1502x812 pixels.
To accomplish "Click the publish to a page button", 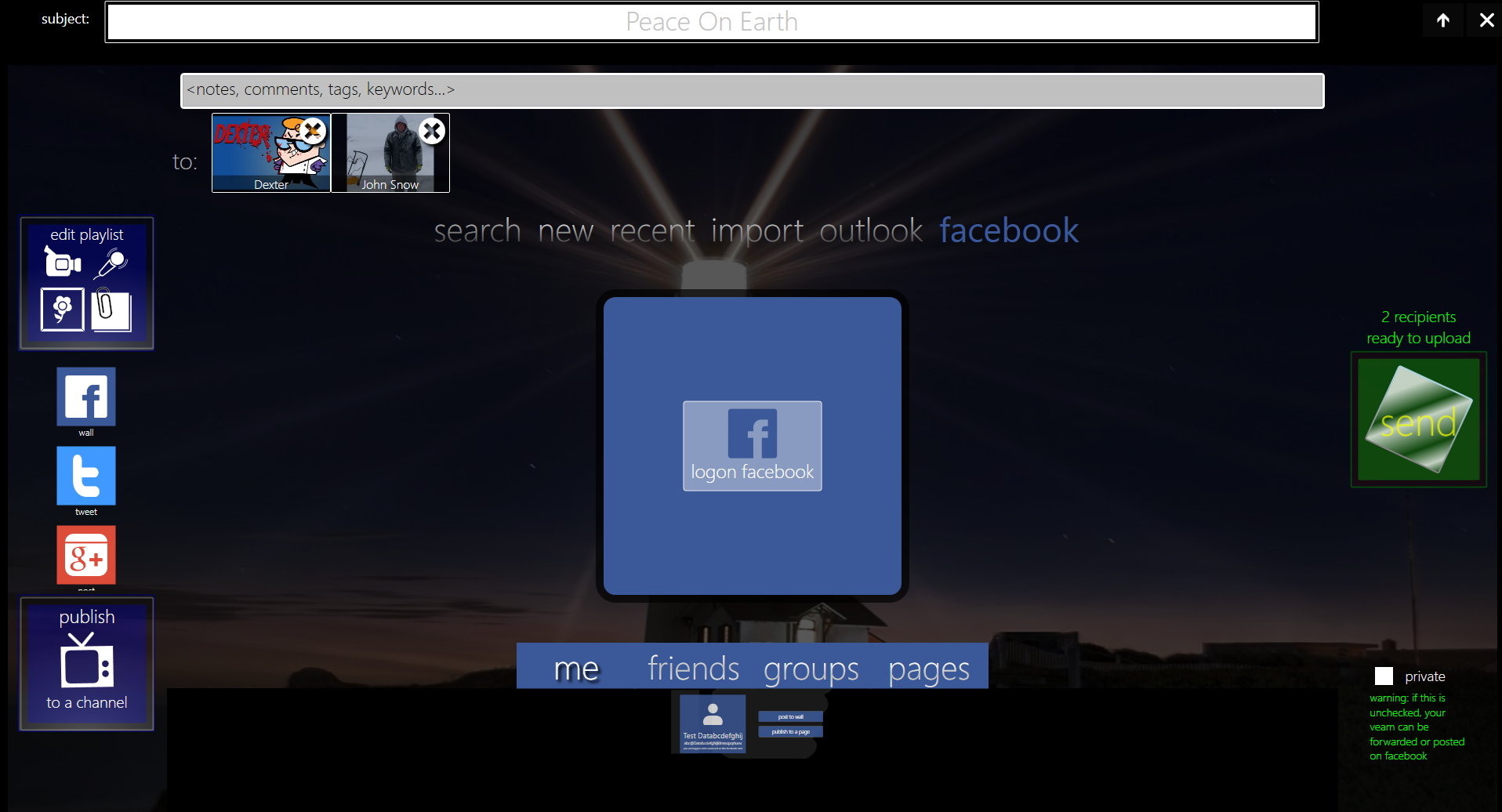I will (790, 731).
